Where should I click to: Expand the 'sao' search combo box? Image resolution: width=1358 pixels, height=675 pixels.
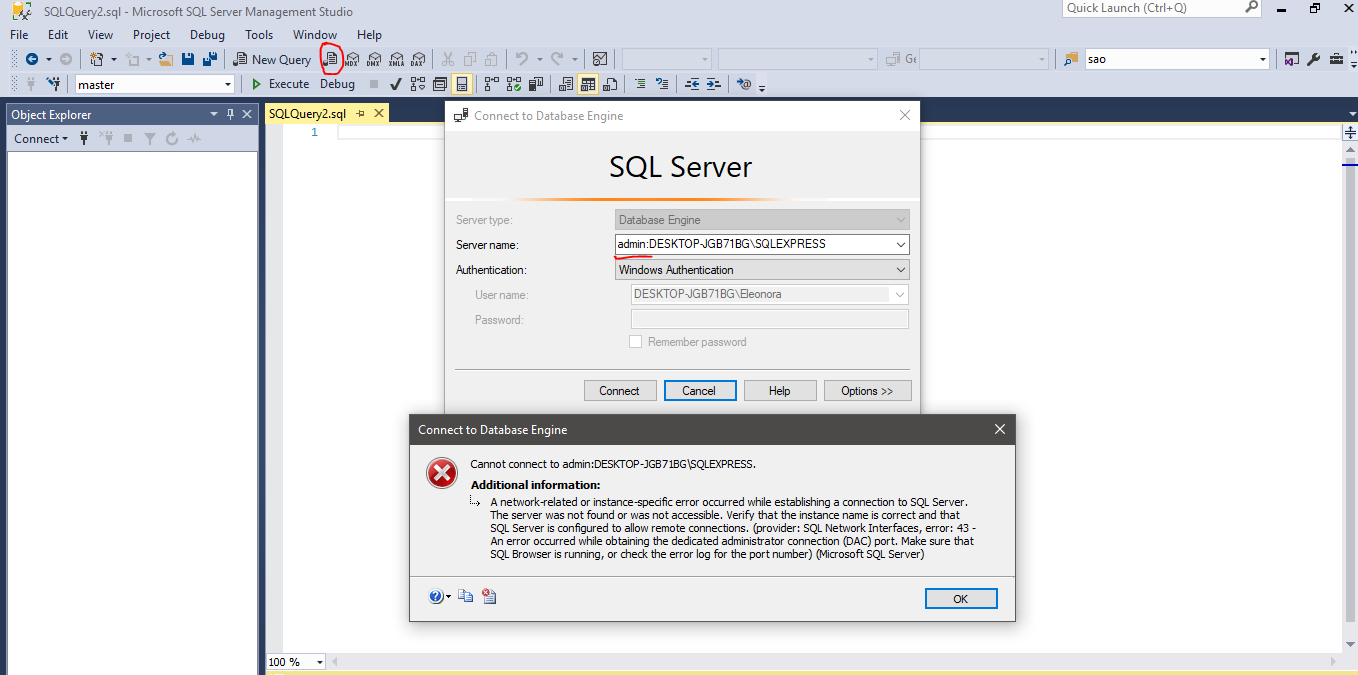tap(1263, 59)
